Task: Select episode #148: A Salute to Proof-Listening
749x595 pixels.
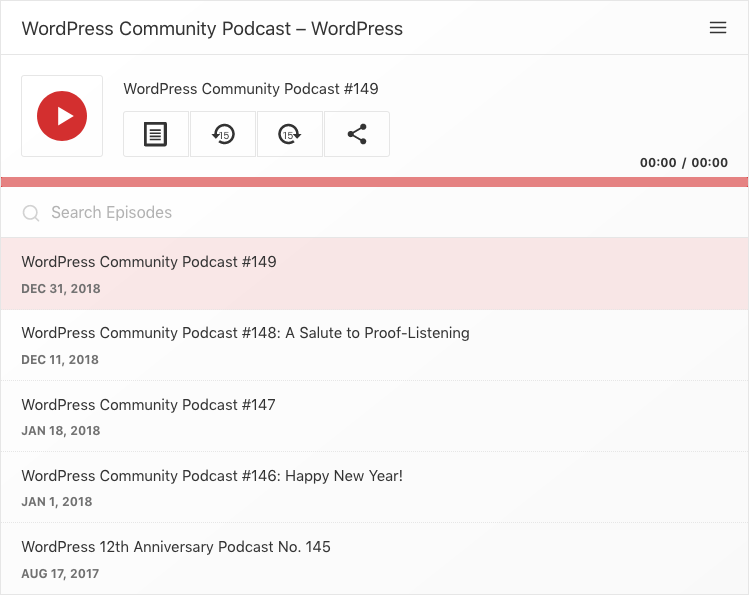Action: [x=374, y=345]
